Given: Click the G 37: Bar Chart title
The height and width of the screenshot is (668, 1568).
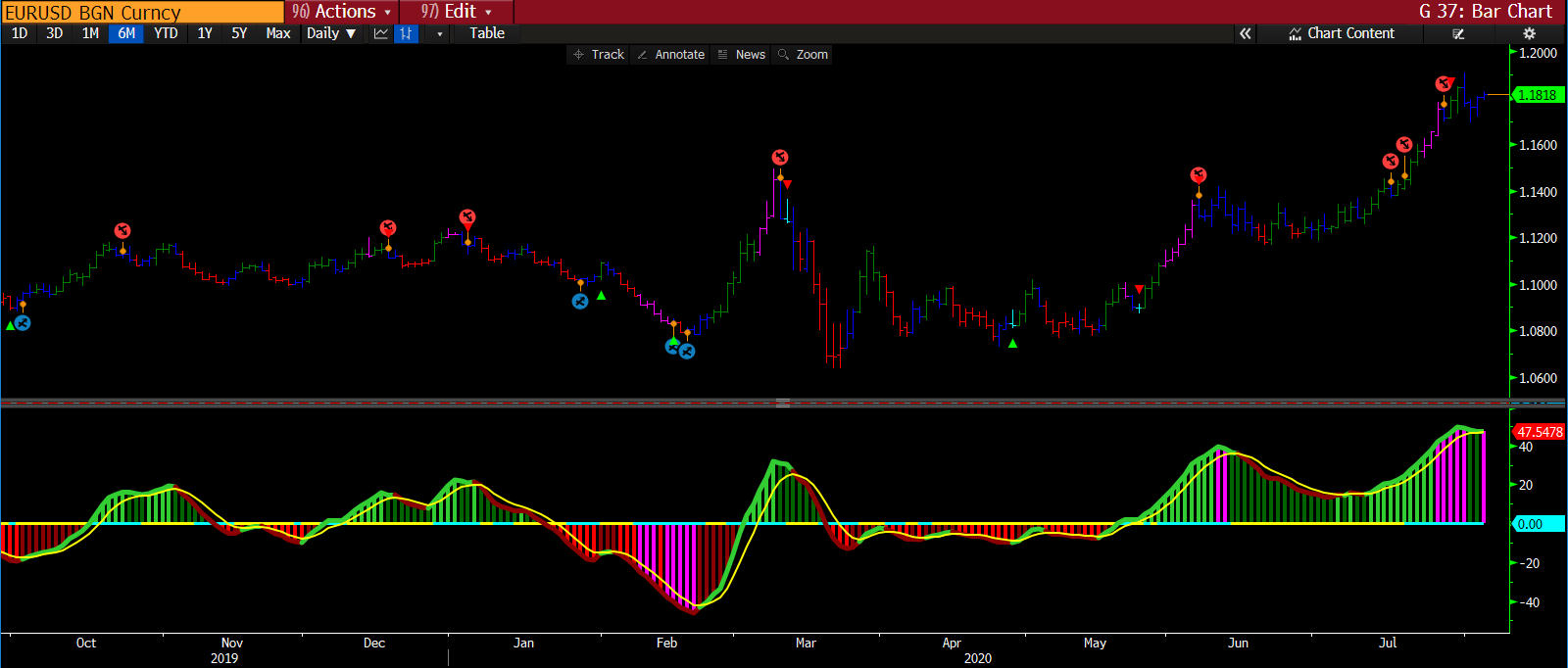Looking at the screenshot, I should point(1486,12).
